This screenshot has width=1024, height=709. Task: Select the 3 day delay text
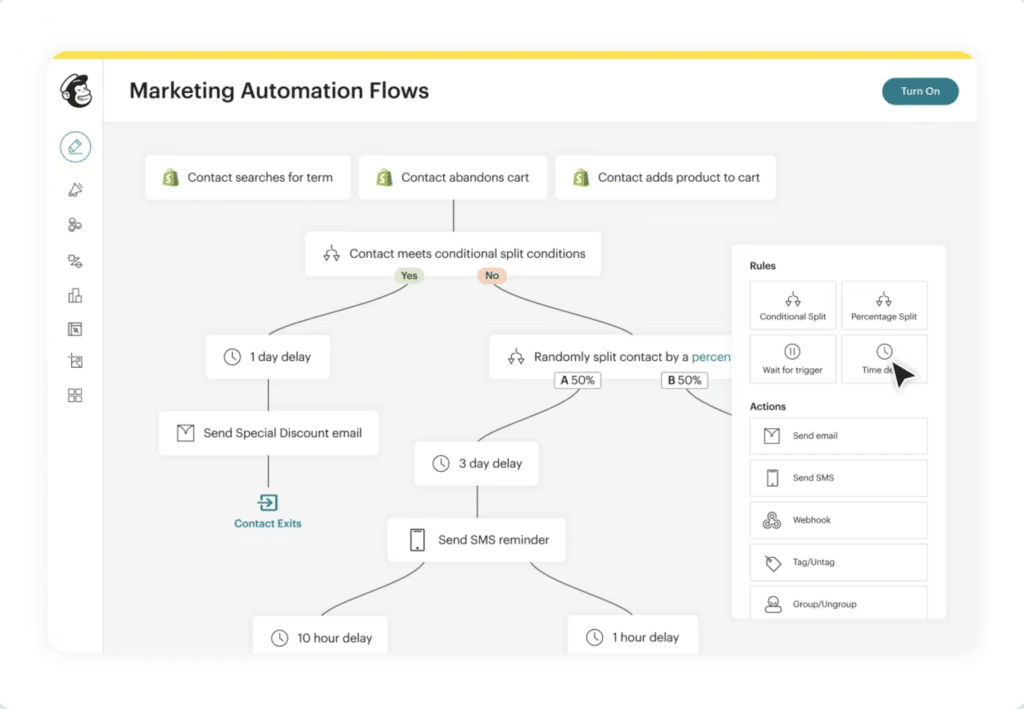(490, 464)
